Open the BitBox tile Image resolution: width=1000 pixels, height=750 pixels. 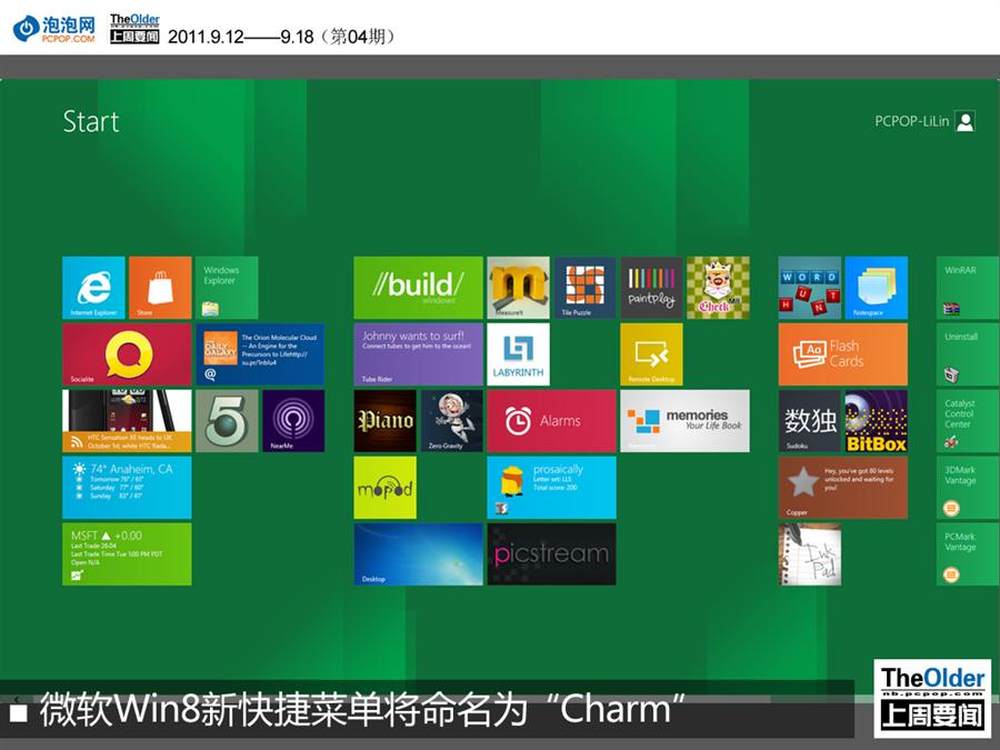[876, 421]
